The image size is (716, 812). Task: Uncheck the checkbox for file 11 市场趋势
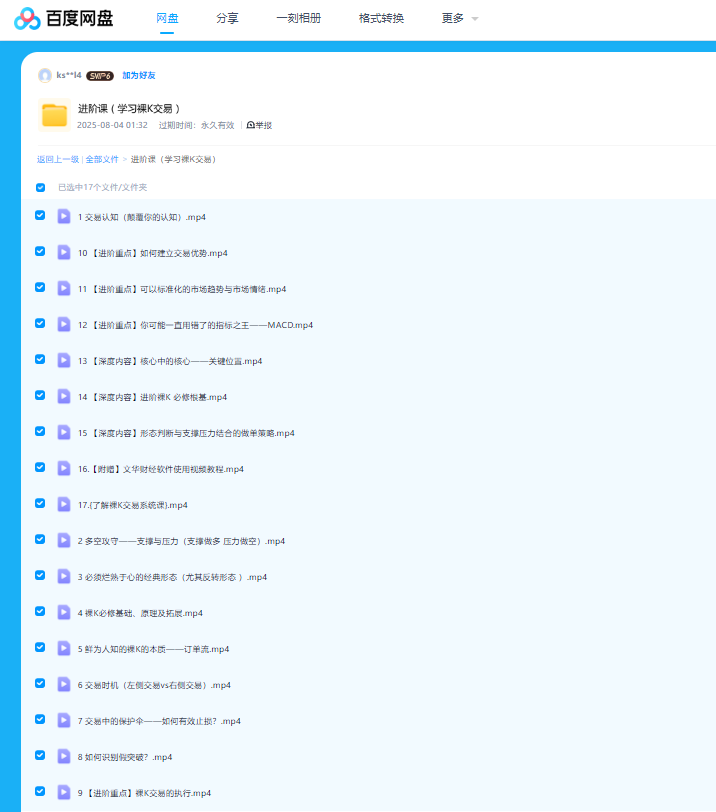[x=40, y=287]
